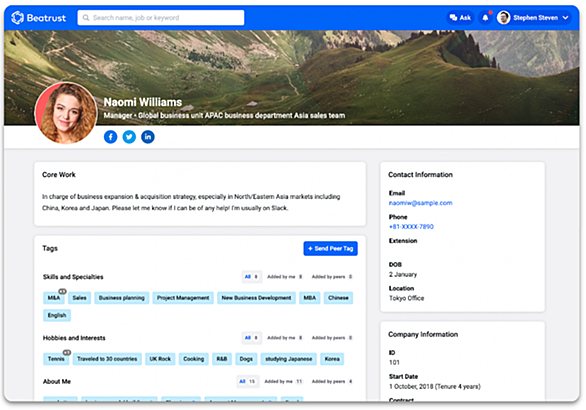586x410 pixels.
Task: Click Naomi Williams' profile photo
Action: (x=66, y=114)
